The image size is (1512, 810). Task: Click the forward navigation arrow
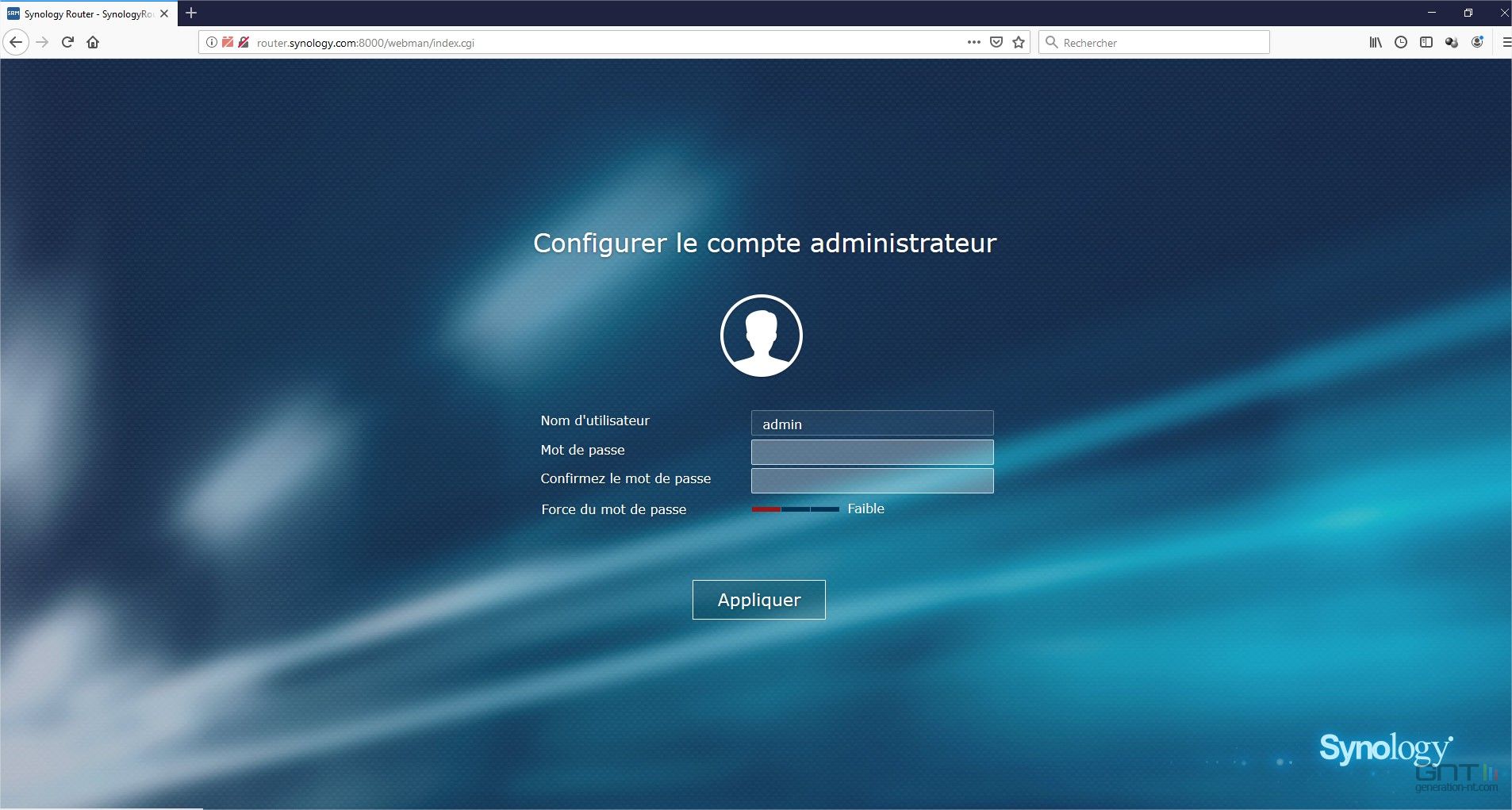43,42
